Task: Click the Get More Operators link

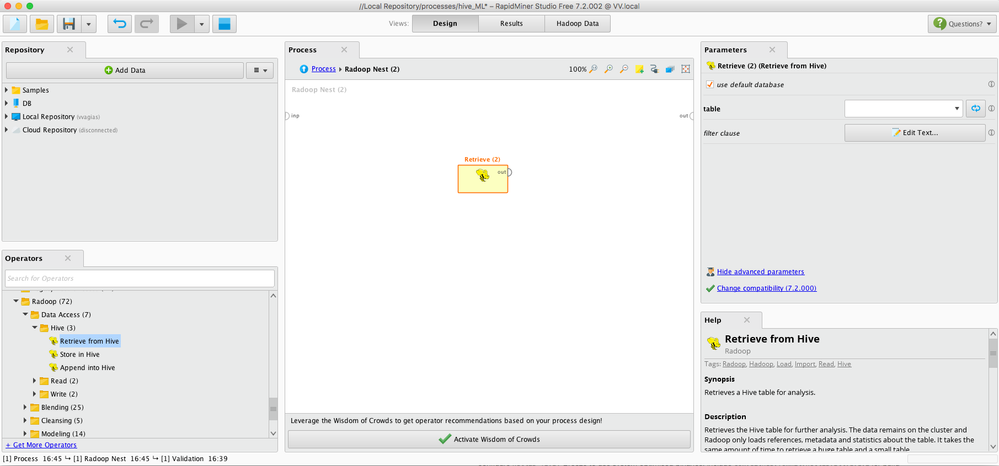Action: tap(41, 445)
